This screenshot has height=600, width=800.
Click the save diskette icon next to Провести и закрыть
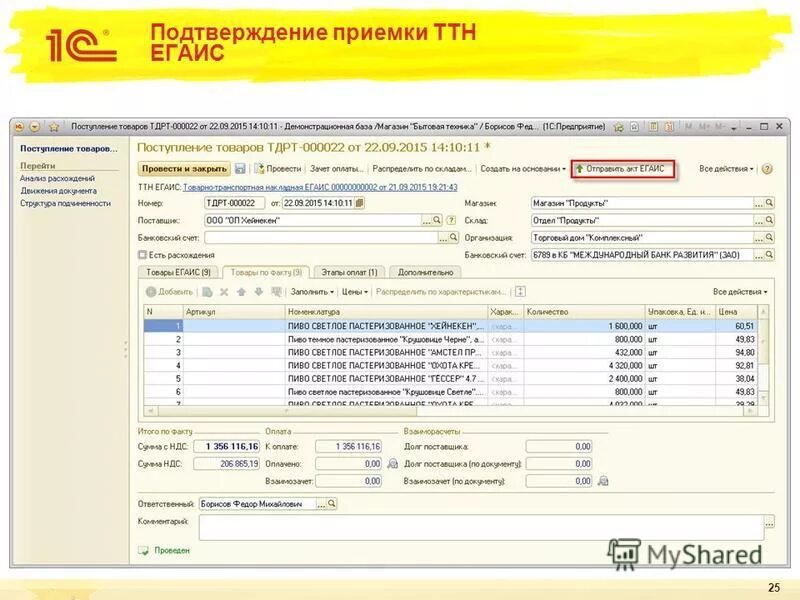[240, 168]
